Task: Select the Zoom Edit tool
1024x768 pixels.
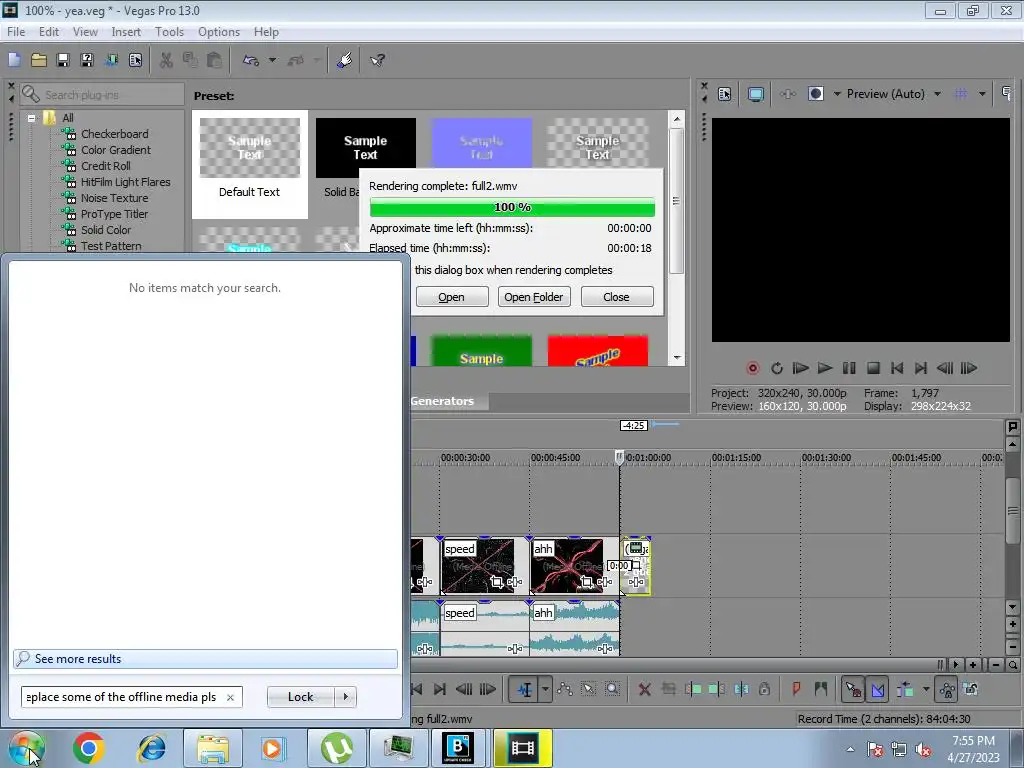Action: point(612,689)
